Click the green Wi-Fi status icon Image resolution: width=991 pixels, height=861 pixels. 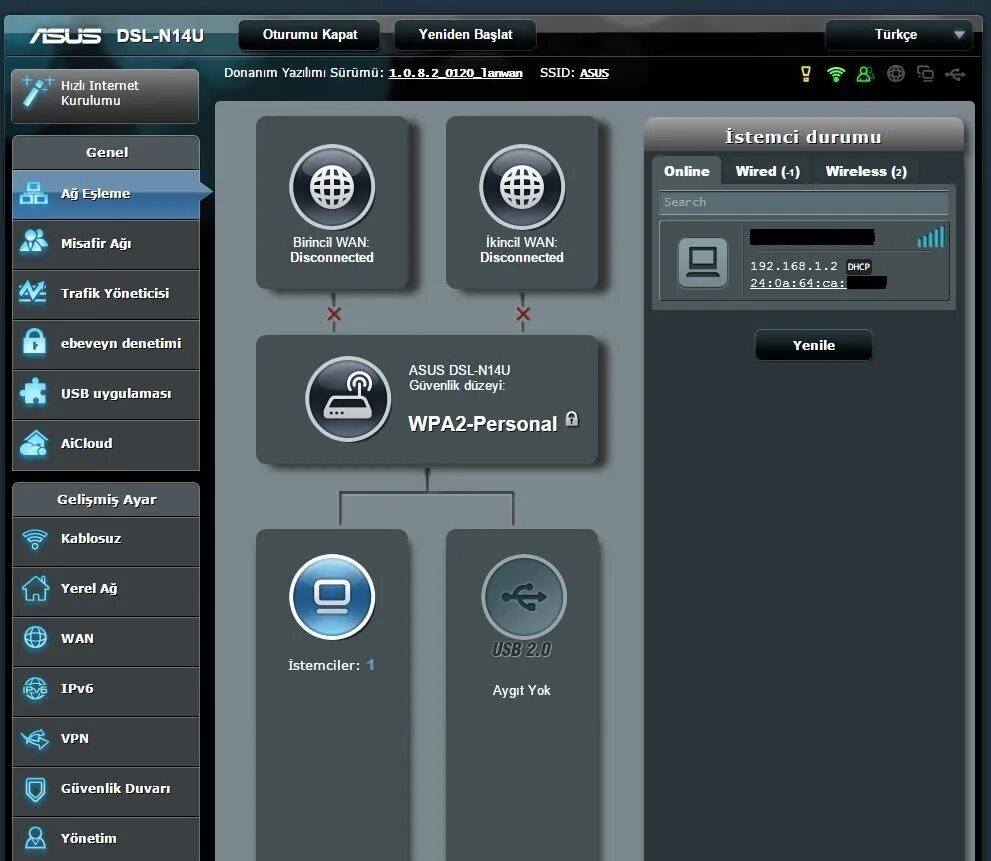[x=836, y=74]
